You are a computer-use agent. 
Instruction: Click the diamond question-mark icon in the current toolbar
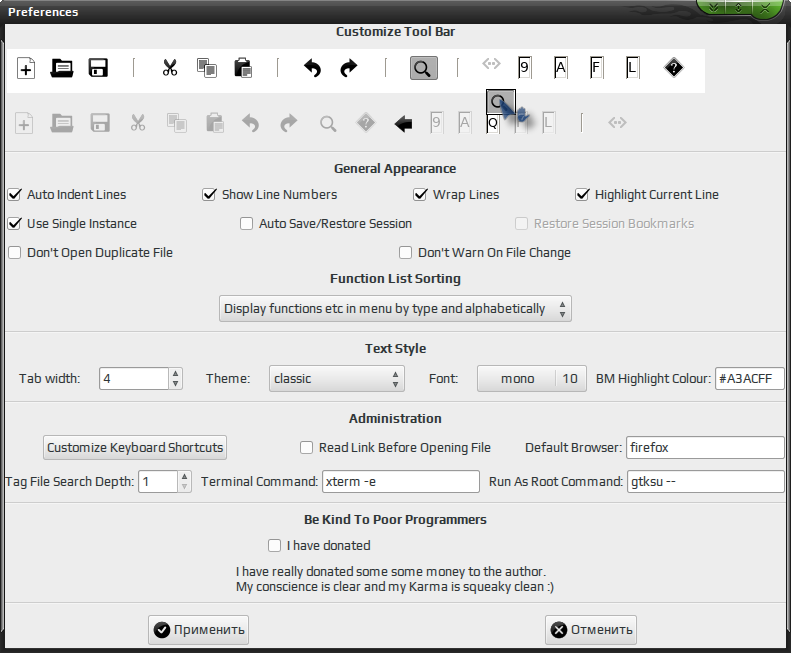tap(673, 68)
